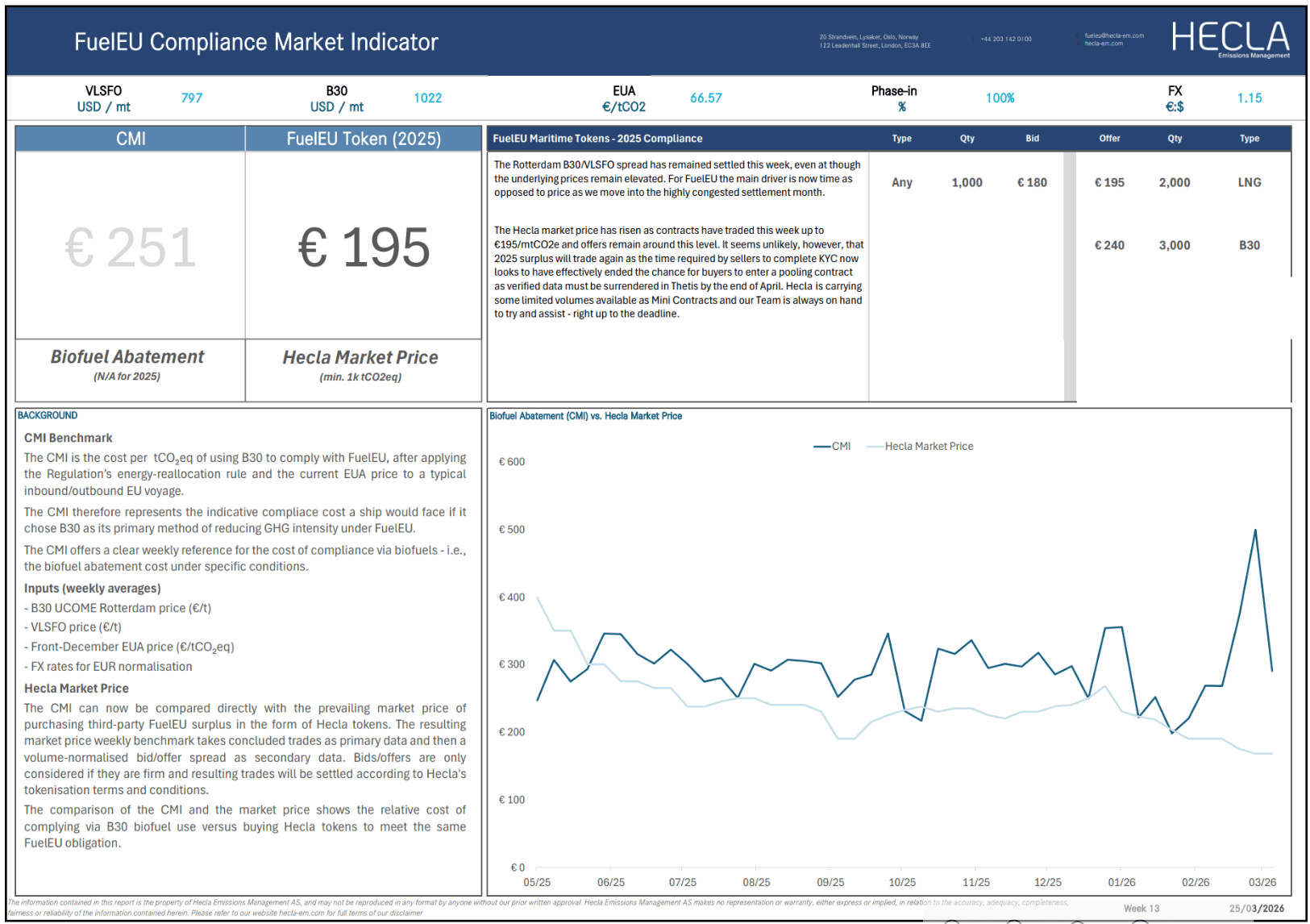This screenshot has height=924, width=1310.
Task: Click the offer quantity 2,000
Action: coord(1175,183)
